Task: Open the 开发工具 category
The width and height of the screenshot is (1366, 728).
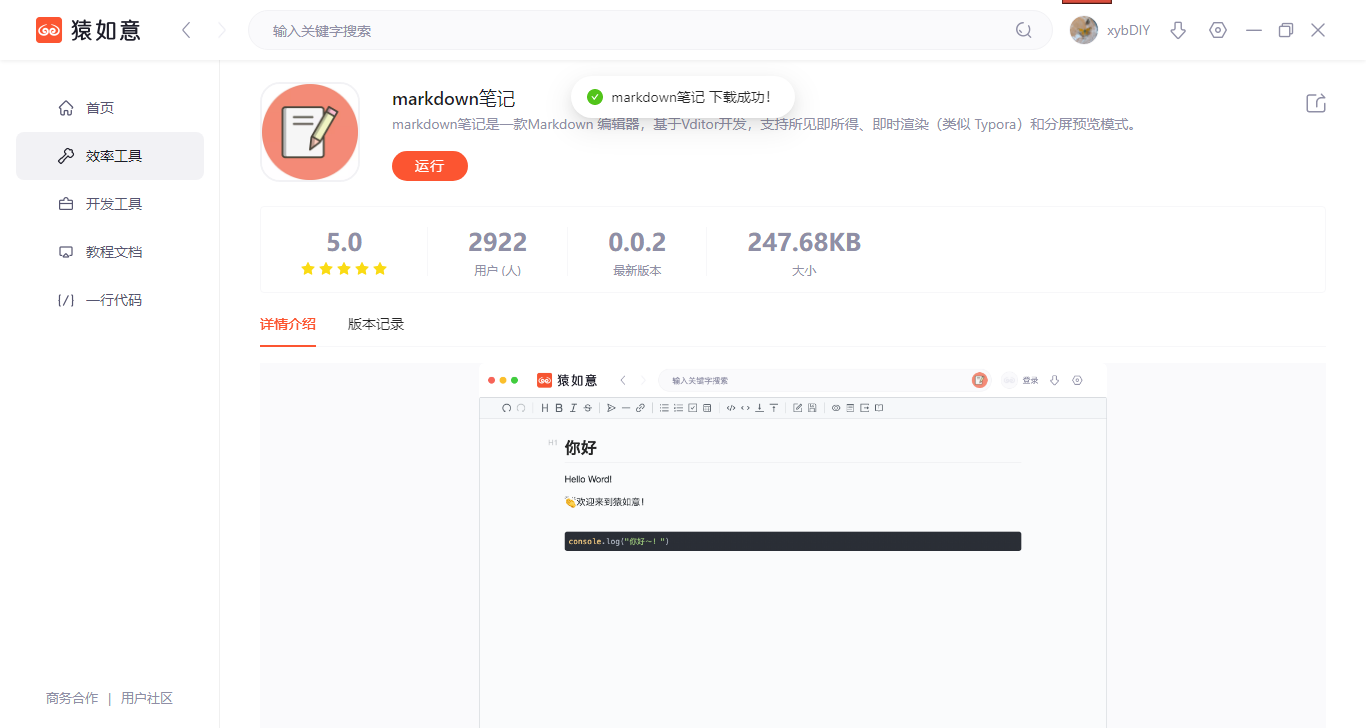Action: (x=110, y=204)
